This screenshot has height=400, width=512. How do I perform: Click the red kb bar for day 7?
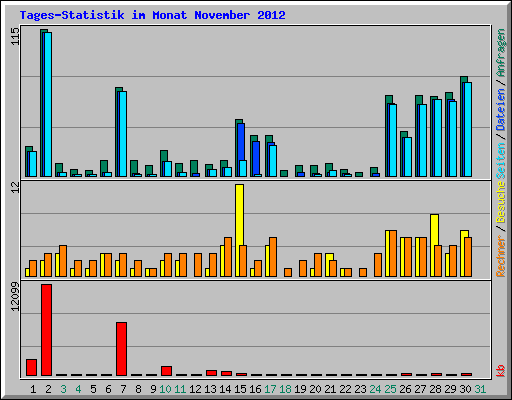coord(122,349)
